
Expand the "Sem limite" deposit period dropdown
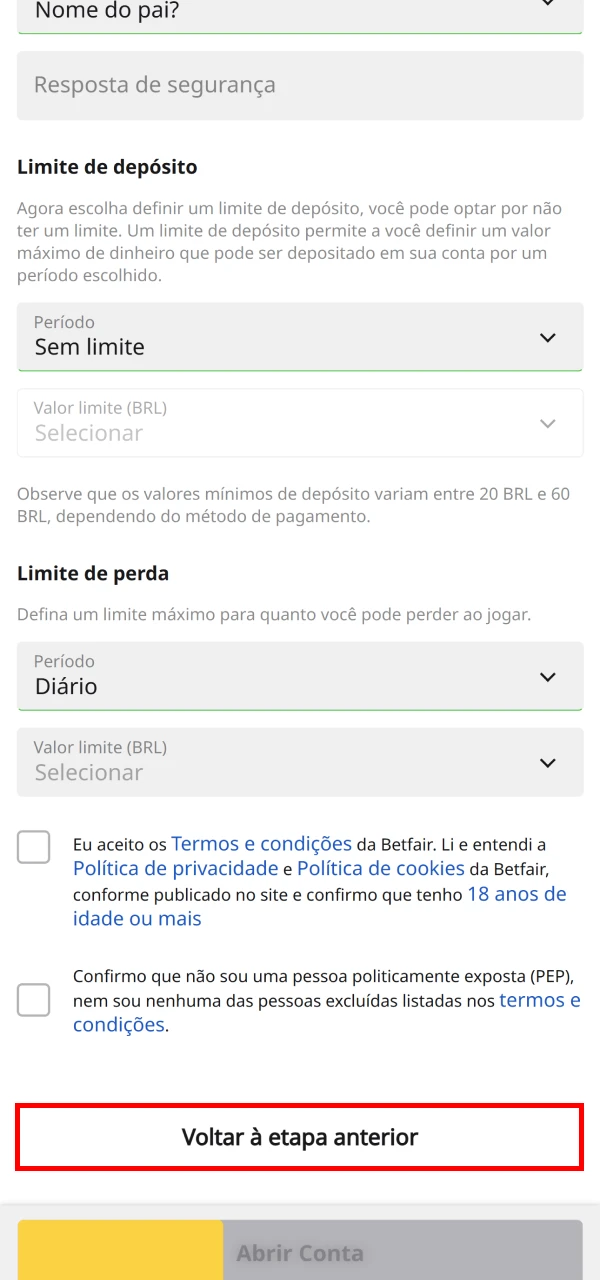click(300, 337)
